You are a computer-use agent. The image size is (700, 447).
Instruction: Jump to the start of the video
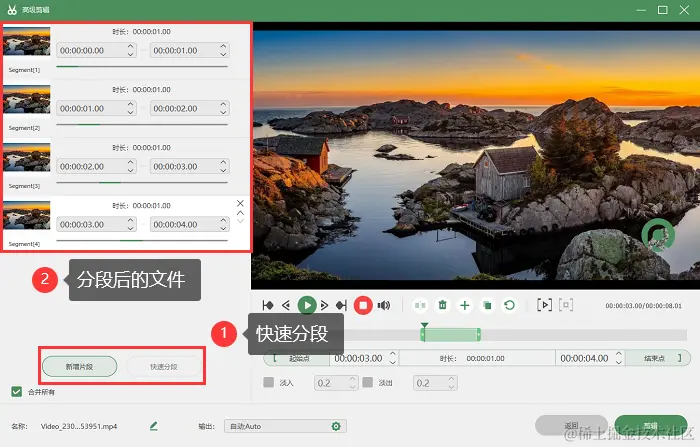pos(268,305)
